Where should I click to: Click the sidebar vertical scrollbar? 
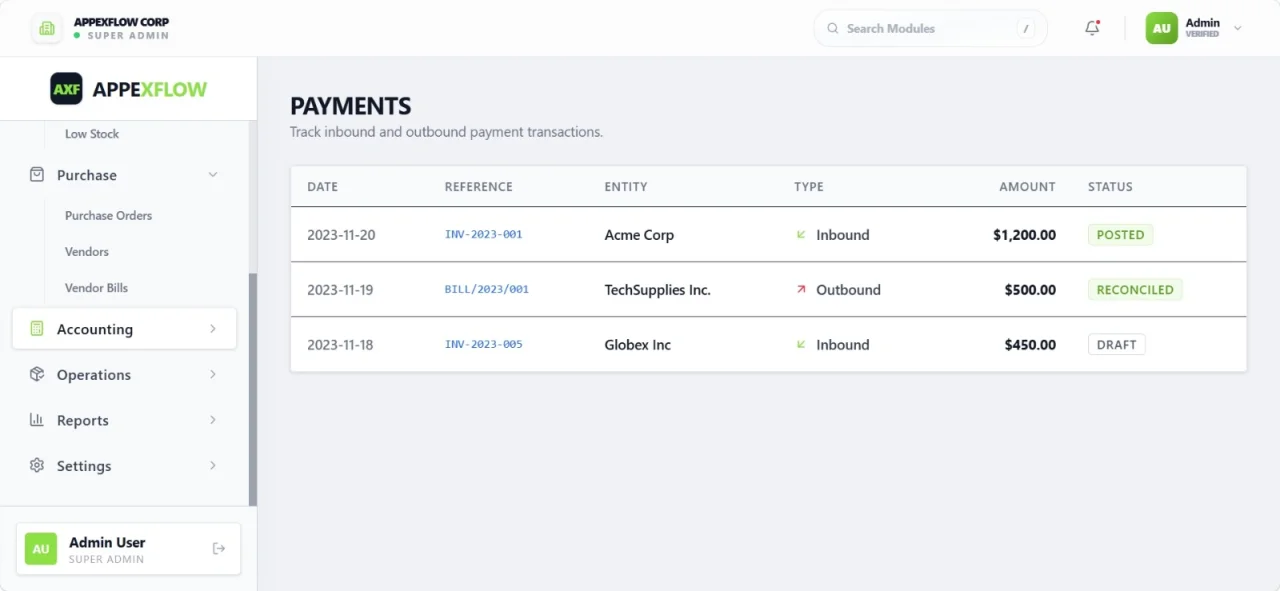(253, 389)
